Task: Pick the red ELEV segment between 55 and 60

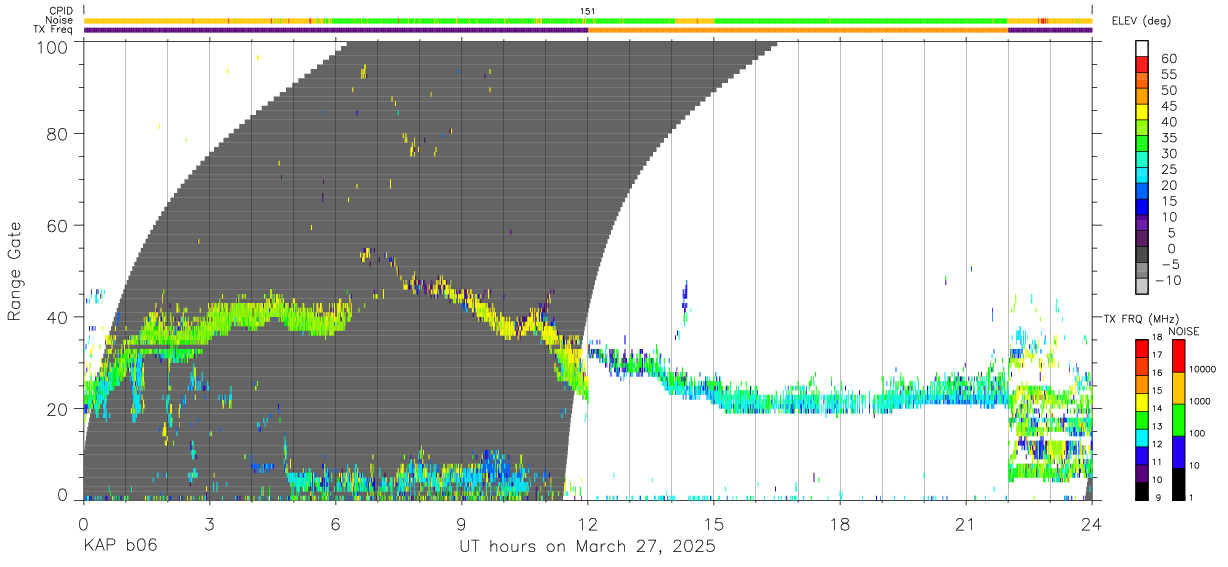Action: [1143, 64]
